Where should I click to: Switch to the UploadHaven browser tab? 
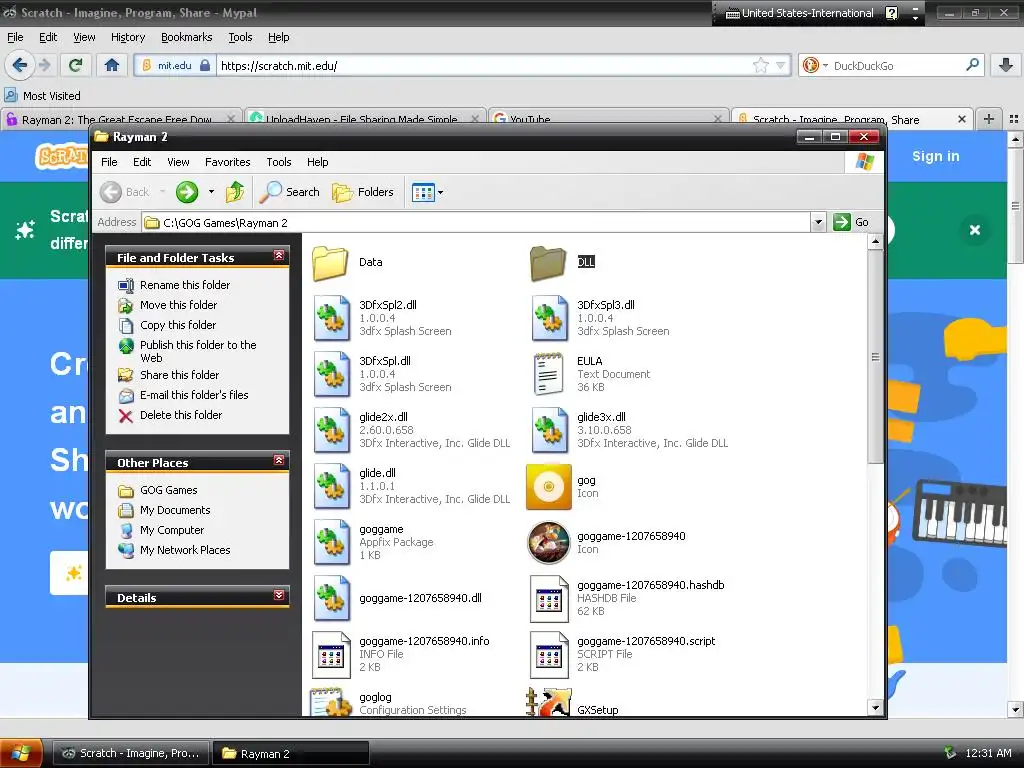pyautogui.click(x=365, y=119)
